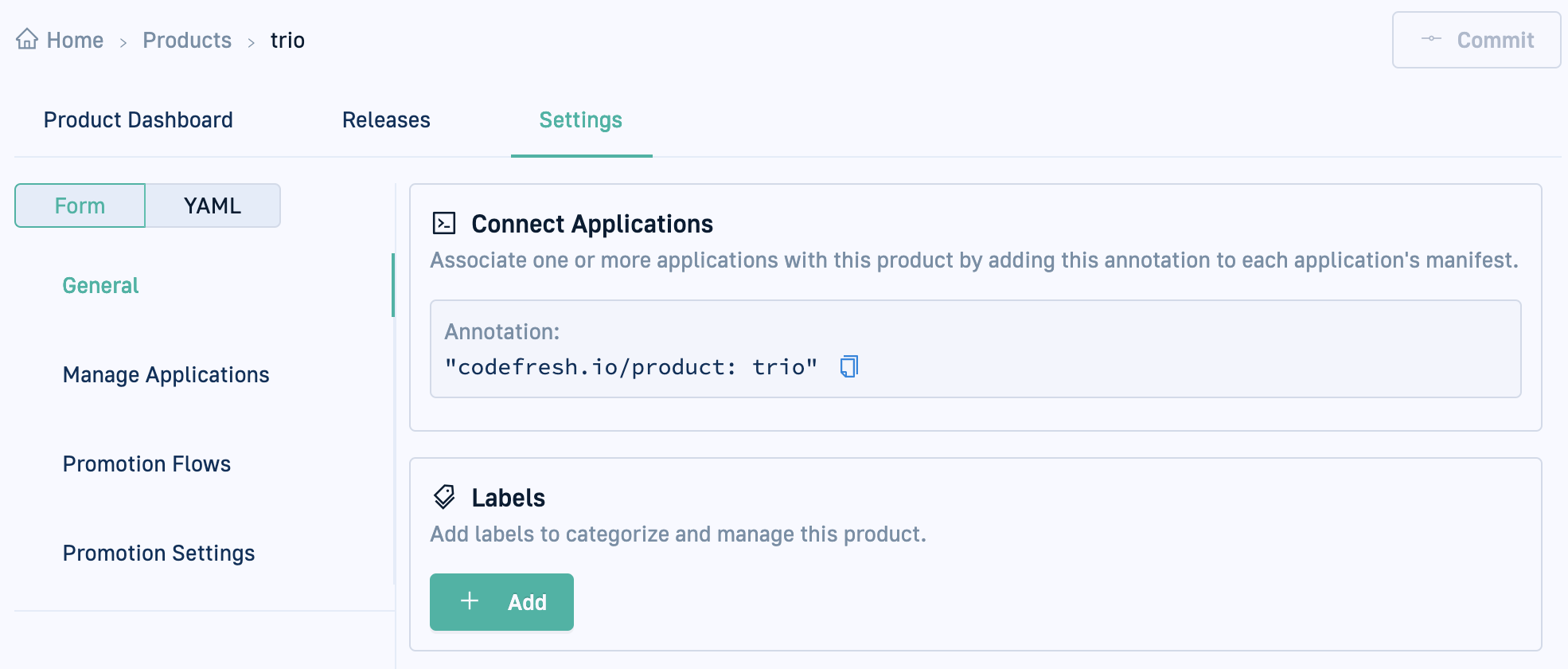The image size is (1568, 669).
Task: Switch to YAML view
Action: [x=213, y=205]
